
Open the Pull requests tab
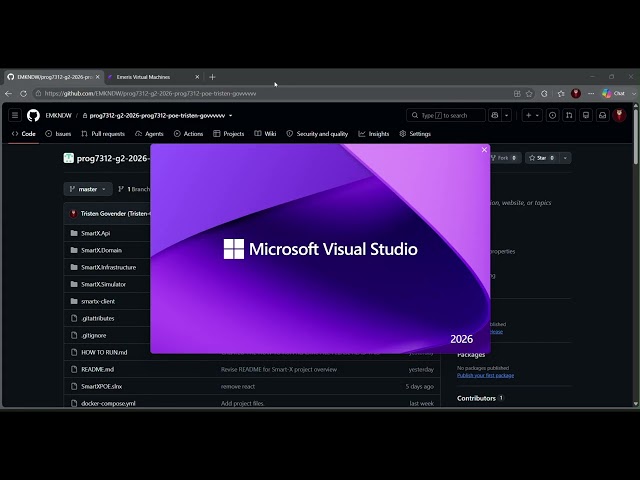click(103, 134)
